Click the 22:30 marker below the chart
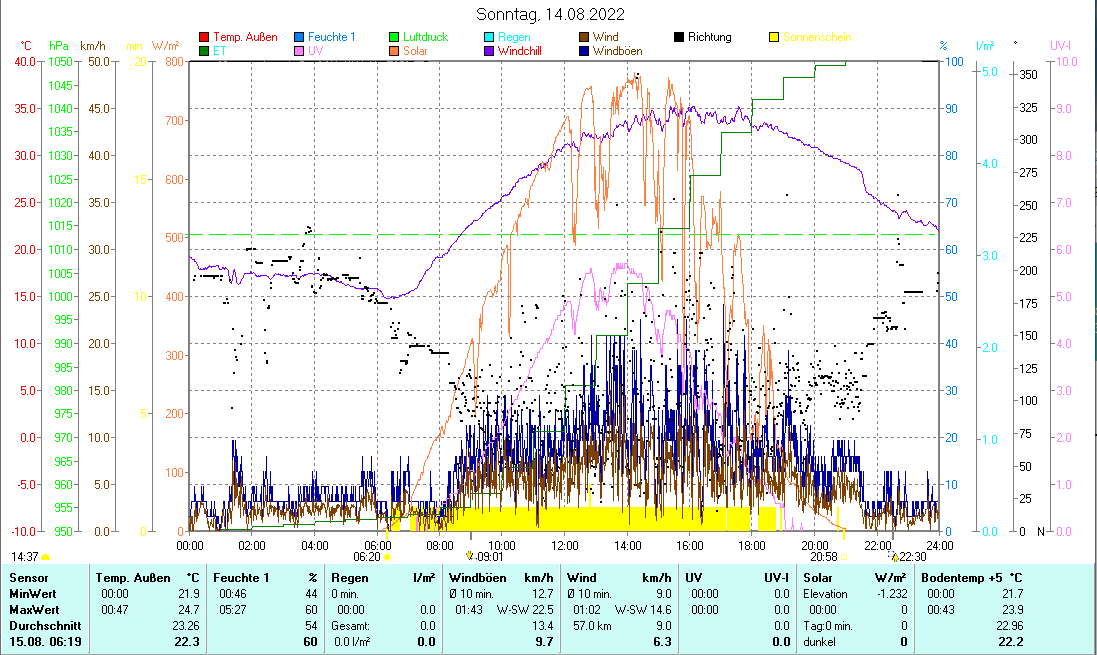 point(912,557)
